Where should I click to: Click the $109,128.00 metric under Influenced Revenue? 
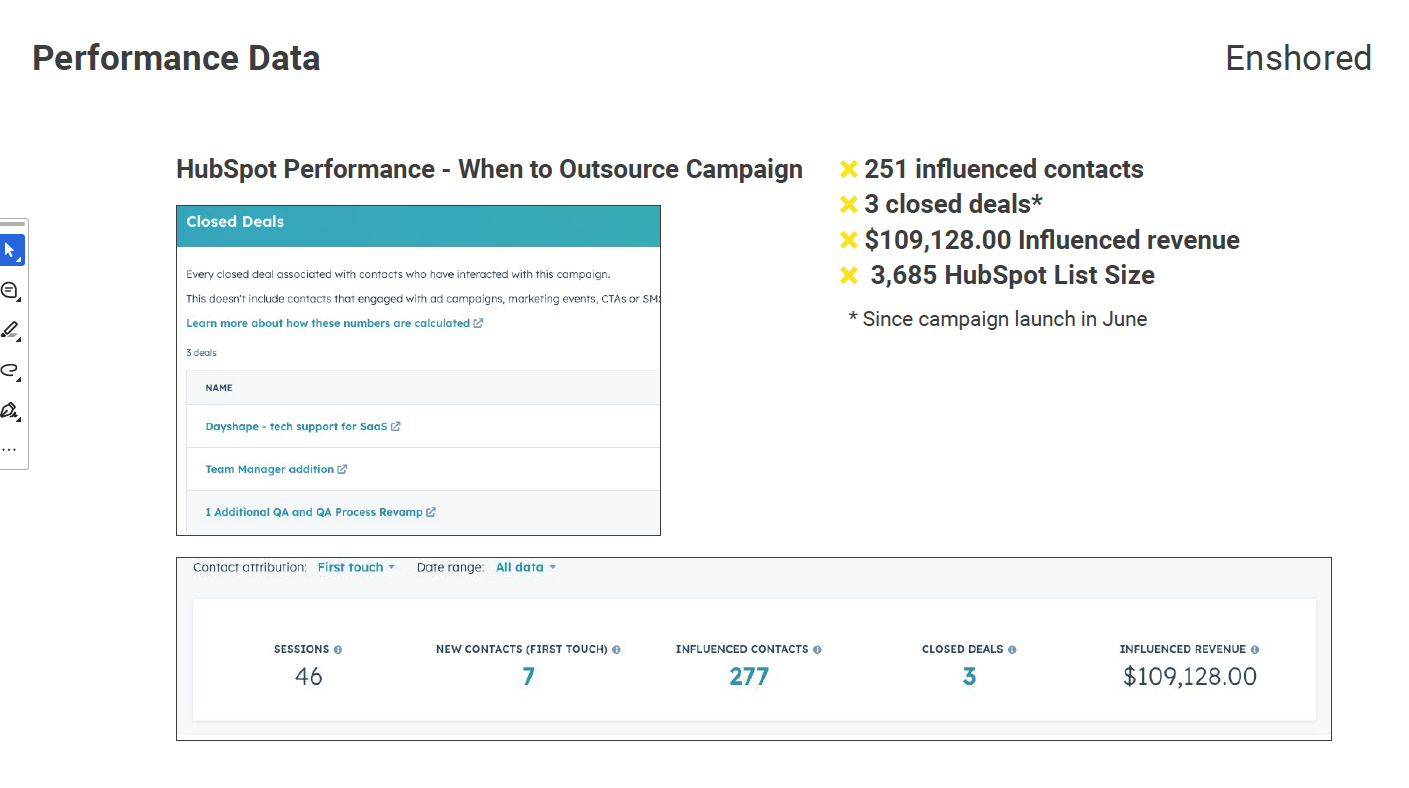(1190, 677)
